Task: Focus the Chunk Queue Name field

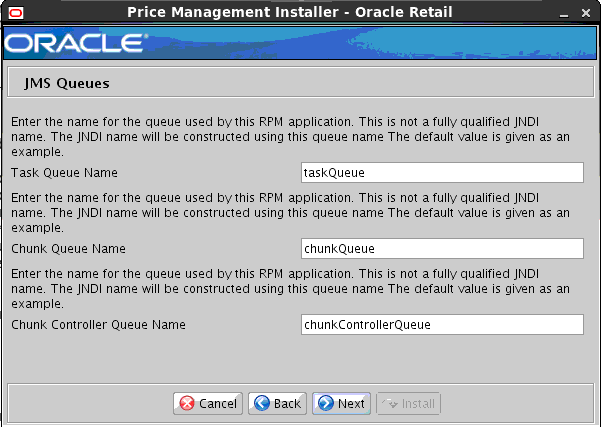Action: 442,248
